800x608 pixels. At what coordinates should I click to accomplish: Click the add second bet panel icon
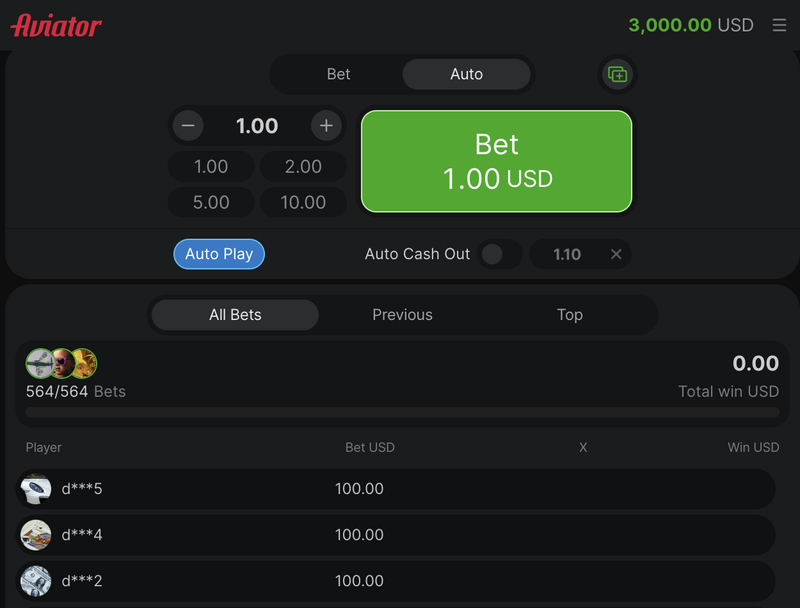618,74
